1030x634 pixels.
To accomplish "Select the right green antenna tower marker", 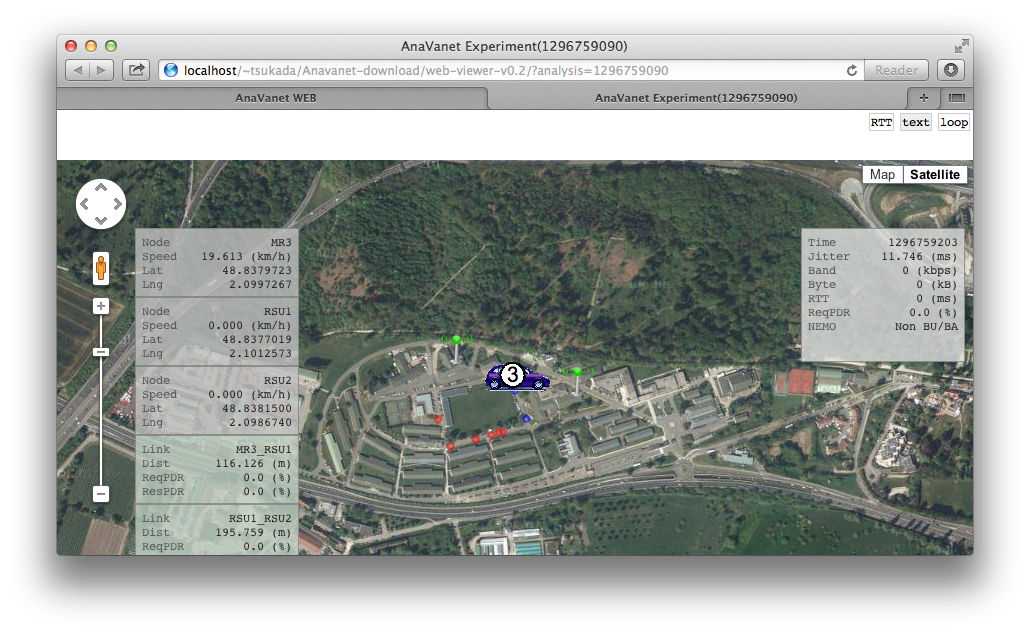I will 578,372.
